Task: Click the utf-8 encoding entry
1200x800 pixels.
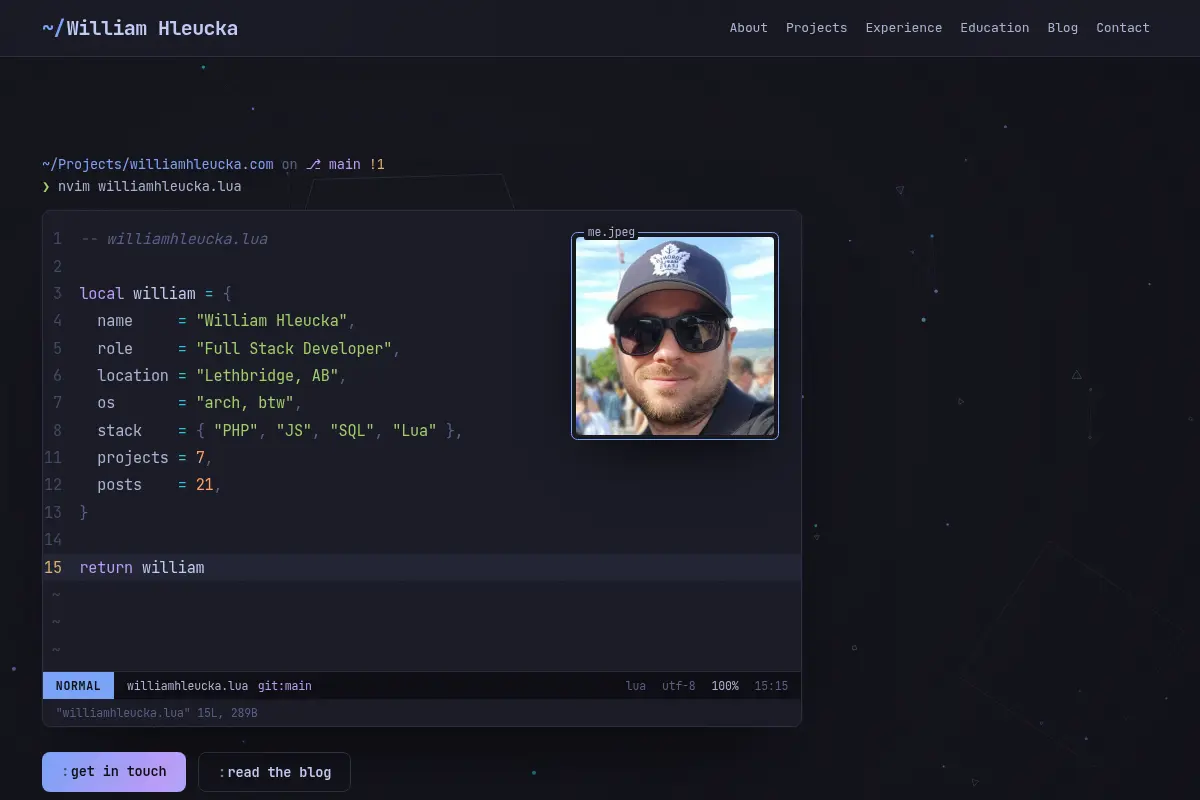Action: (x=679, y=686)
